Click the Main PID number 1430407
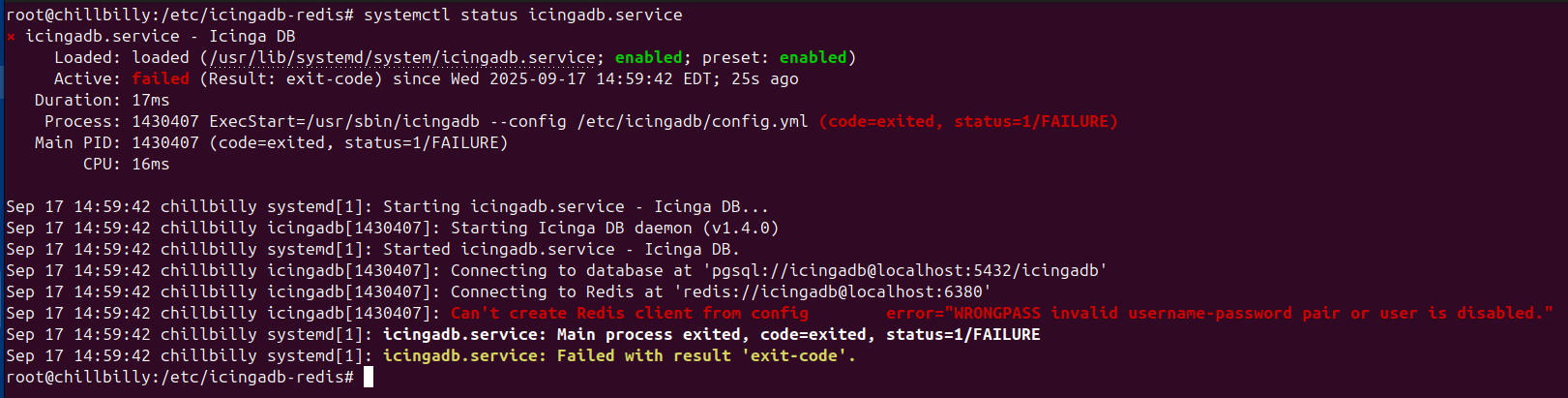 tap(165, 143)
